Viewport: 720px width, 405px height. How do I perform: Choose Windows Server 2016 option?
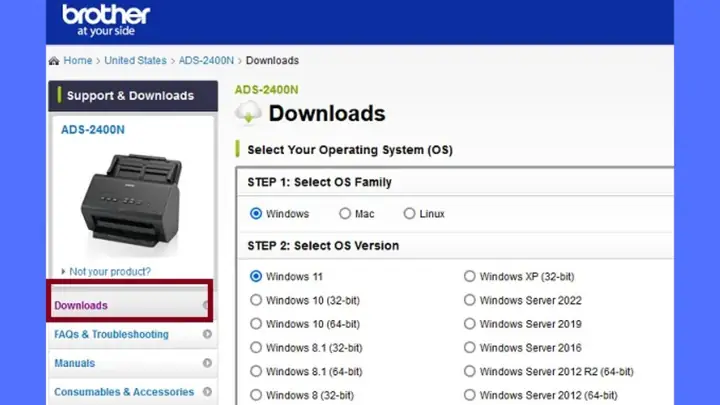(x=469, y=348)
